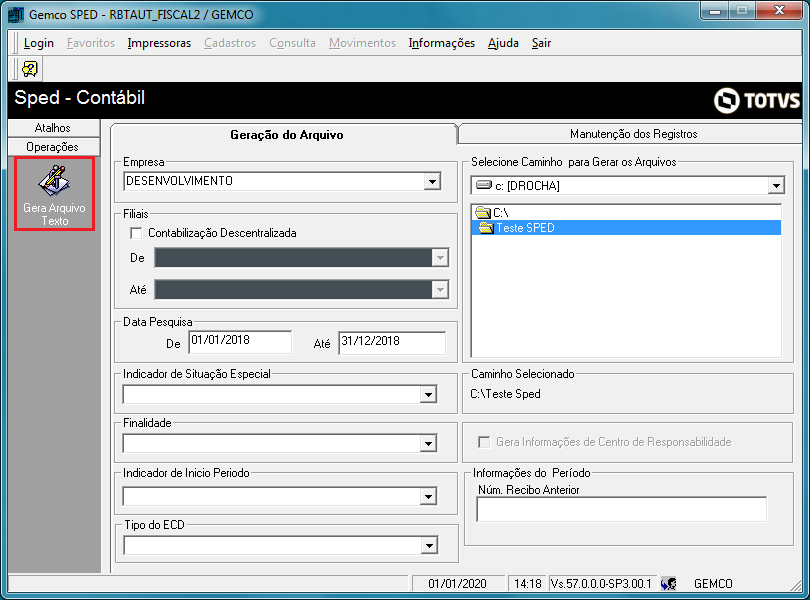Open the Tipo do ECD dropdown
Screen dimensions: 810x601
pyautogui.click(x=429, y=545)
